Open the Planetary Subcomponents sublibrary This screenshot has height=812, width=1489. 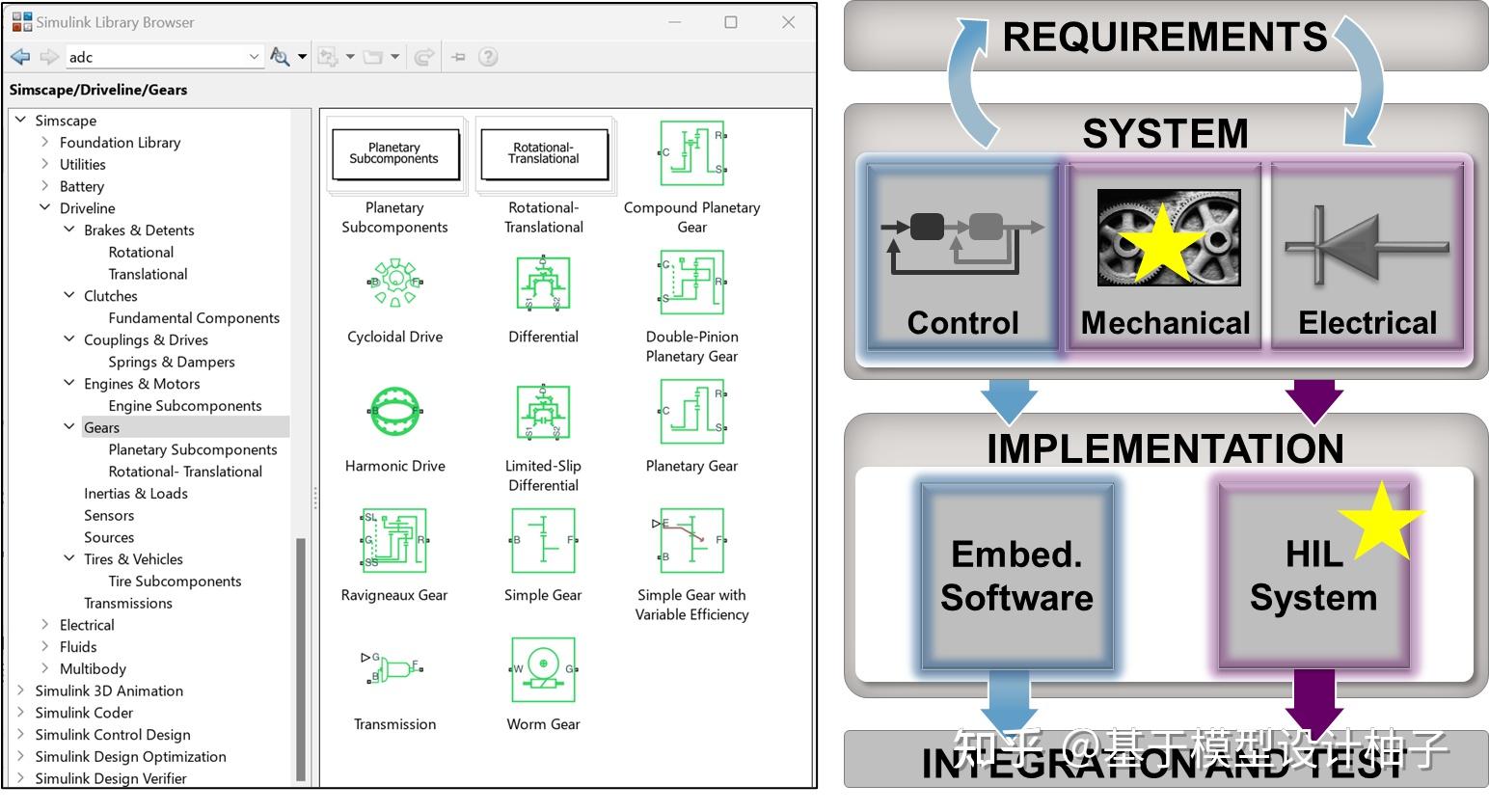pos(395,153)
